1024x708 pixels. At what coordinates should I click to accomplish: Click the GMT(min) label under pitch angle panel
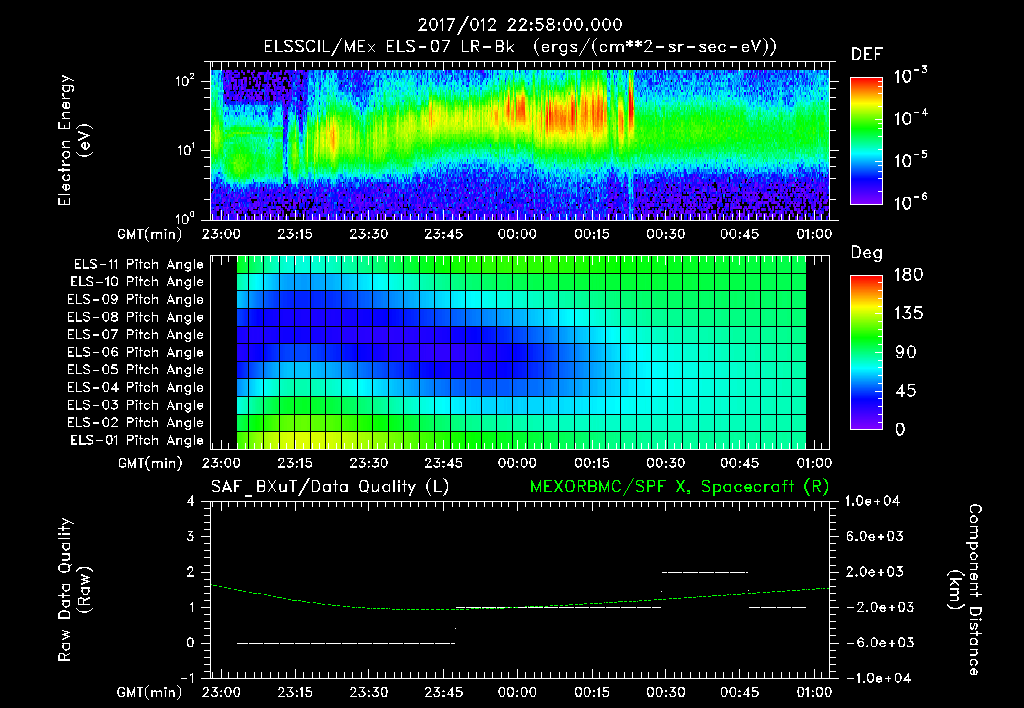tap(150, 463)
